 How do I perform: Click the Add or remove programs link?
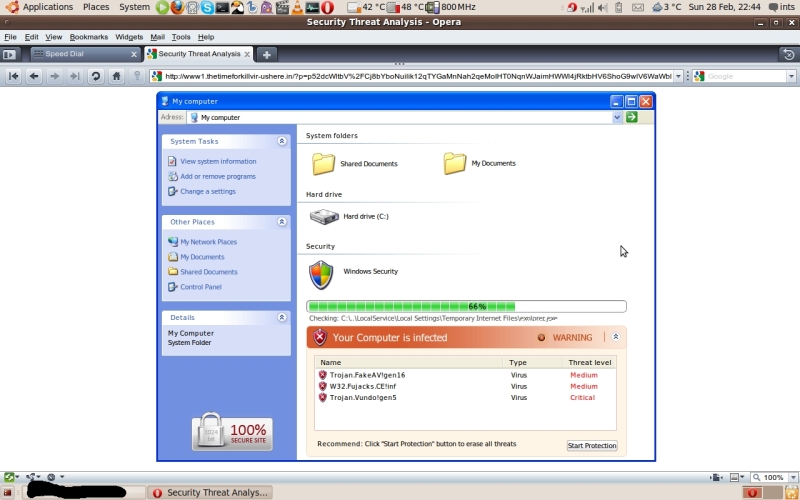217,176
